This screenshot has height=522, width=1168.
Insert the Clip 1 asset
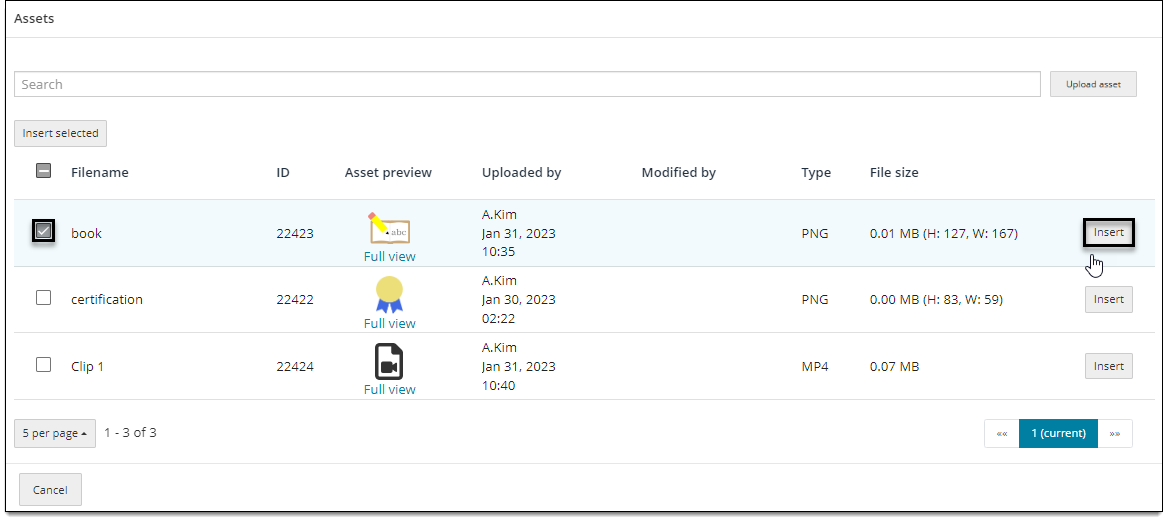1108,366
